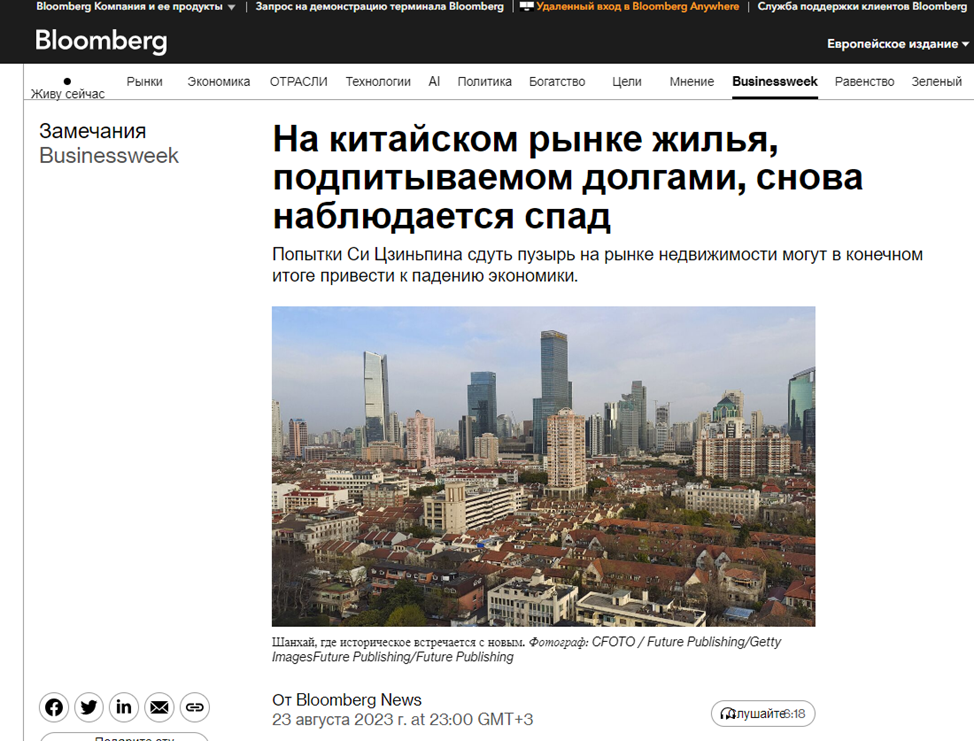Open the Технологии section
This screenshot has height=741, width=974.
[378, 81]
